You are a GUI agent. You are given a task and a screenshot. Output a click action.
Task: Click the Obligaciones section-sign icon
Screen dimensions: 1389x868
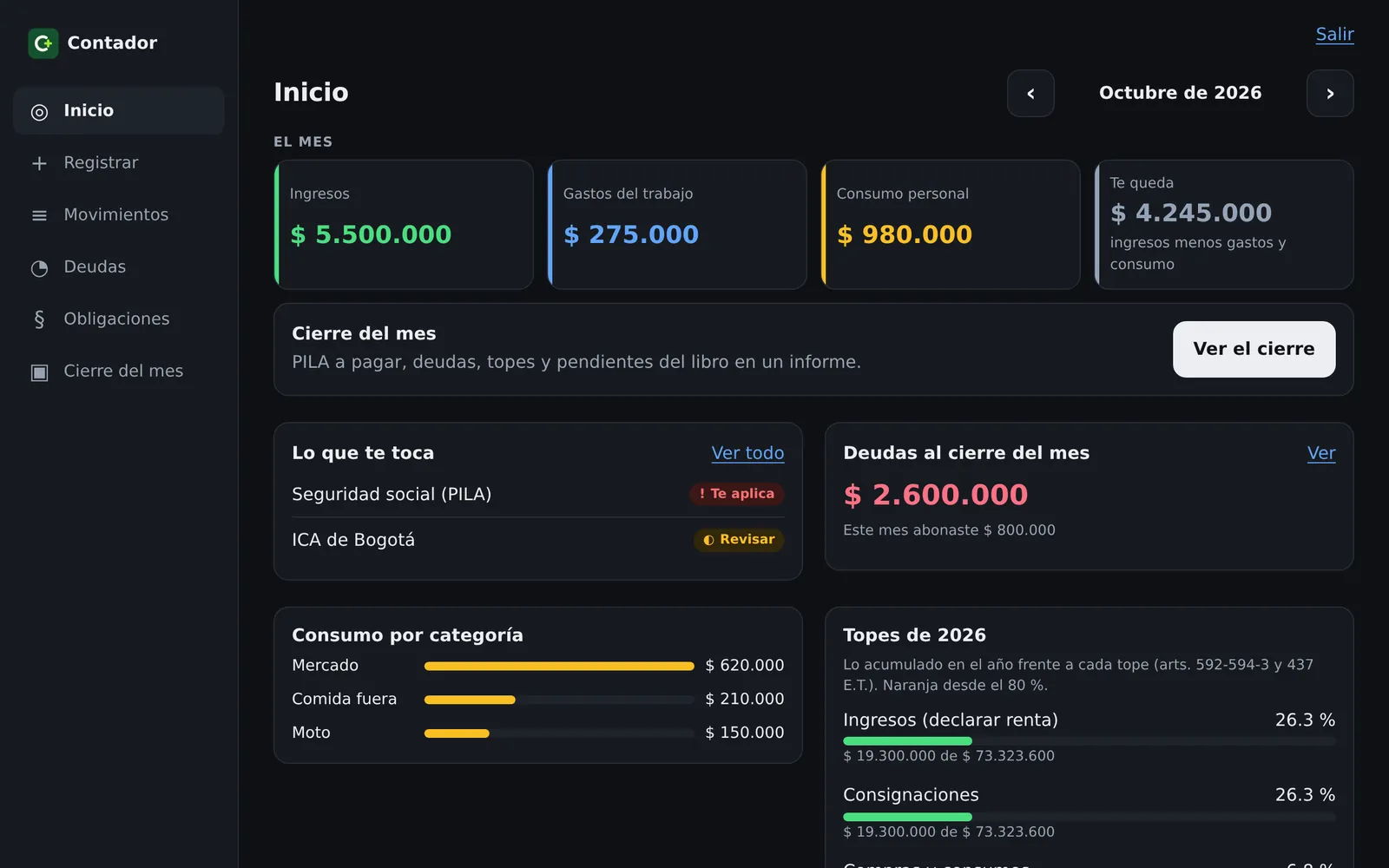pos(39,319)
